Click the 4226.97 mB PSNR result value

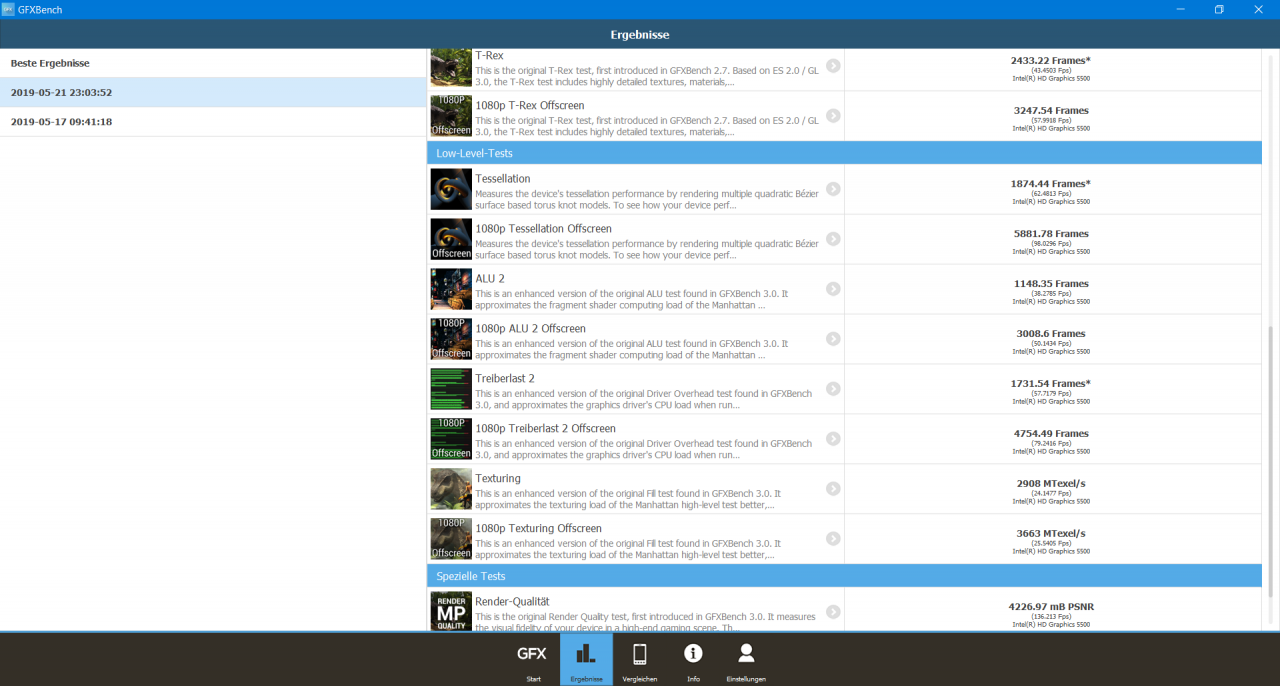point(1050,607)
